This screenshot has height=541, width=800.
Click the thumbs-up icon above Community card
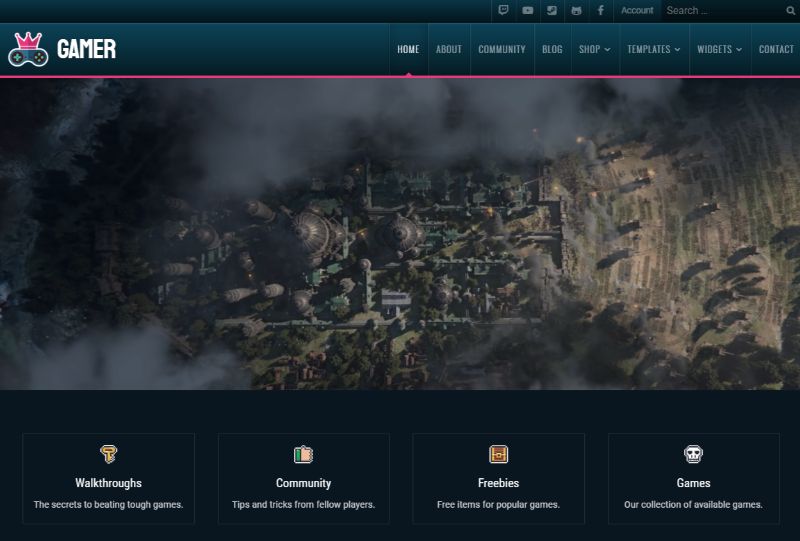[x=304, y=454]
